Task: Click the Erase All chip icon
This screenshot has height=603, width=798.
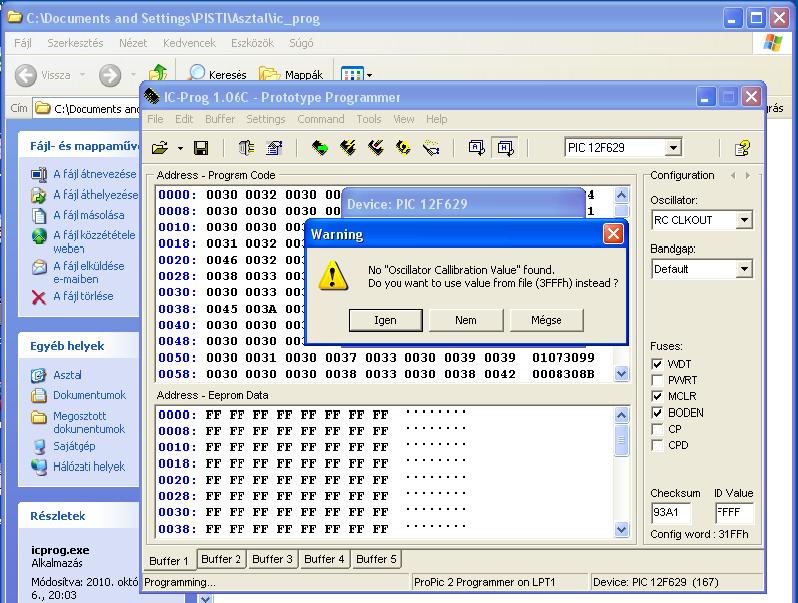Action: 376,148
